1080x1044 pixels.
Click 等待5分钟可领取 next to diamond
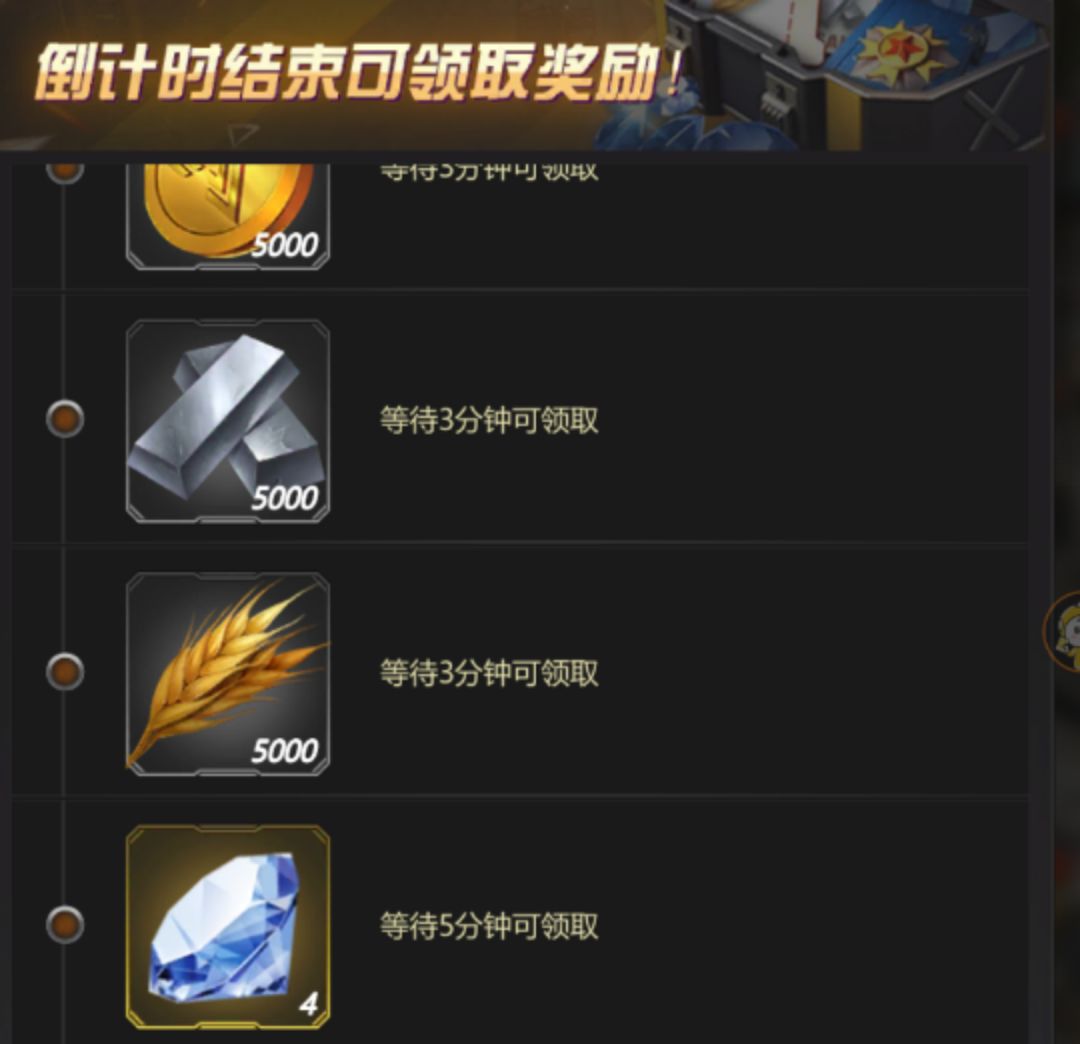coord(489,926)
